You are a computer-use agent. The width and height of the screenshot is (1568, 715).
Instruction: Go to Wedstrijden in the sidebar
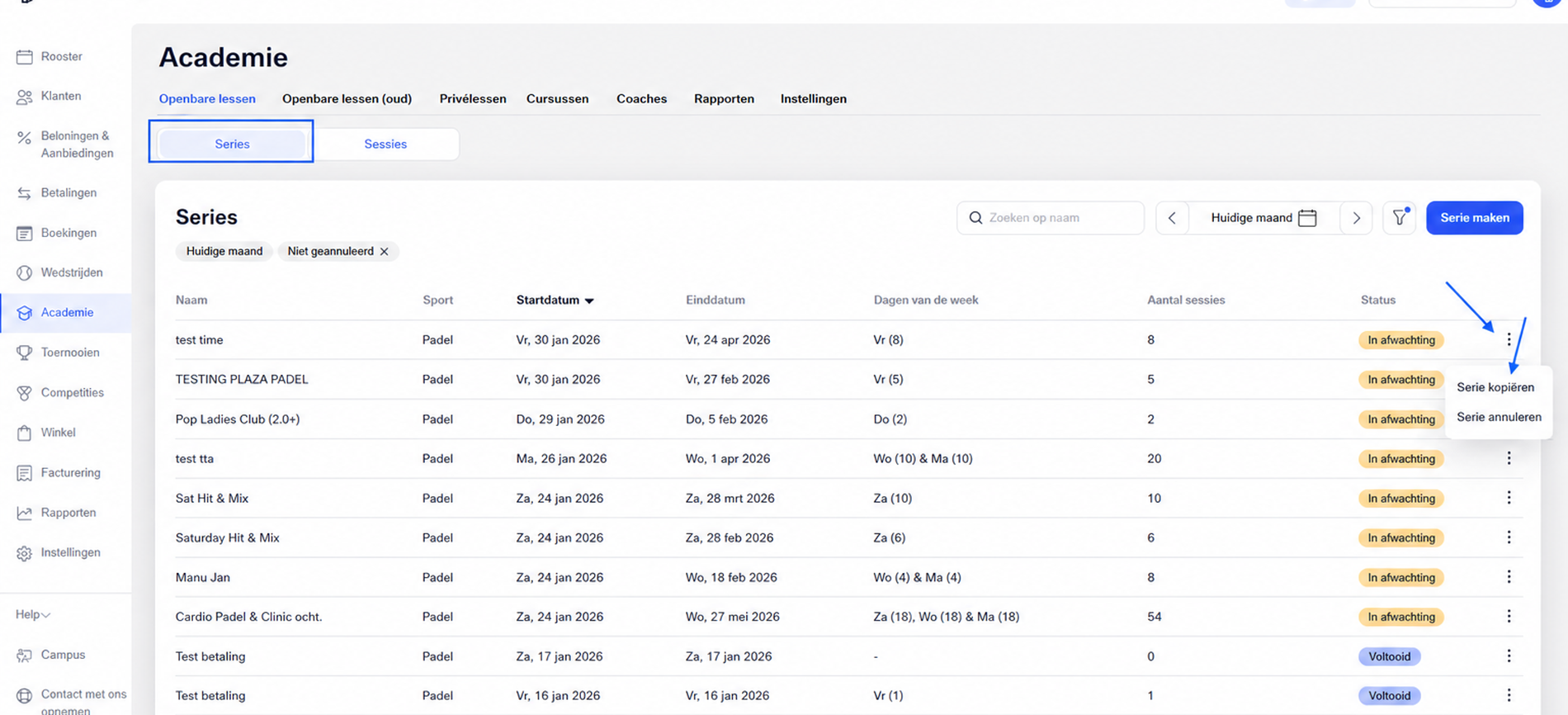(72, 272)
